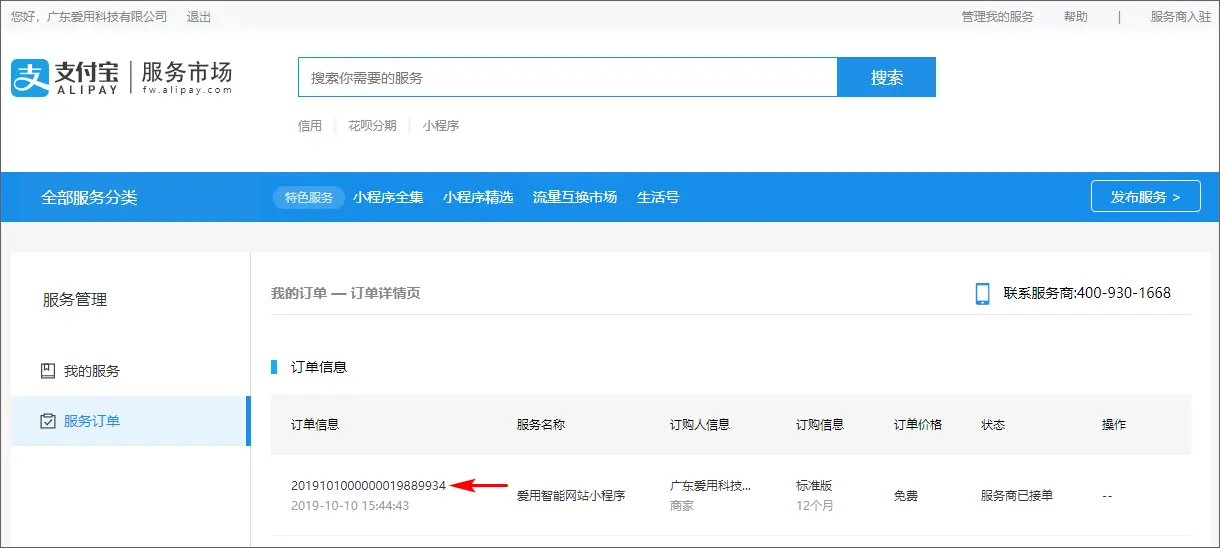Open 全部服务分类 category menu
The width and height of the screenshot is (1220, 548).
tap(89, 197)
